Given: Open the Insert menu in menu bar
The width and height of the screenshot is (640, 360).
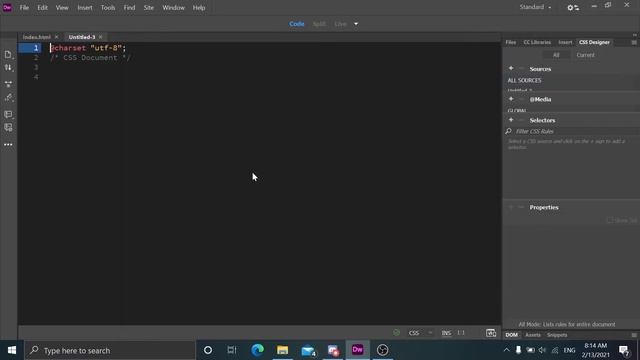Looking at the screenshot, I should tap(85, 8).
